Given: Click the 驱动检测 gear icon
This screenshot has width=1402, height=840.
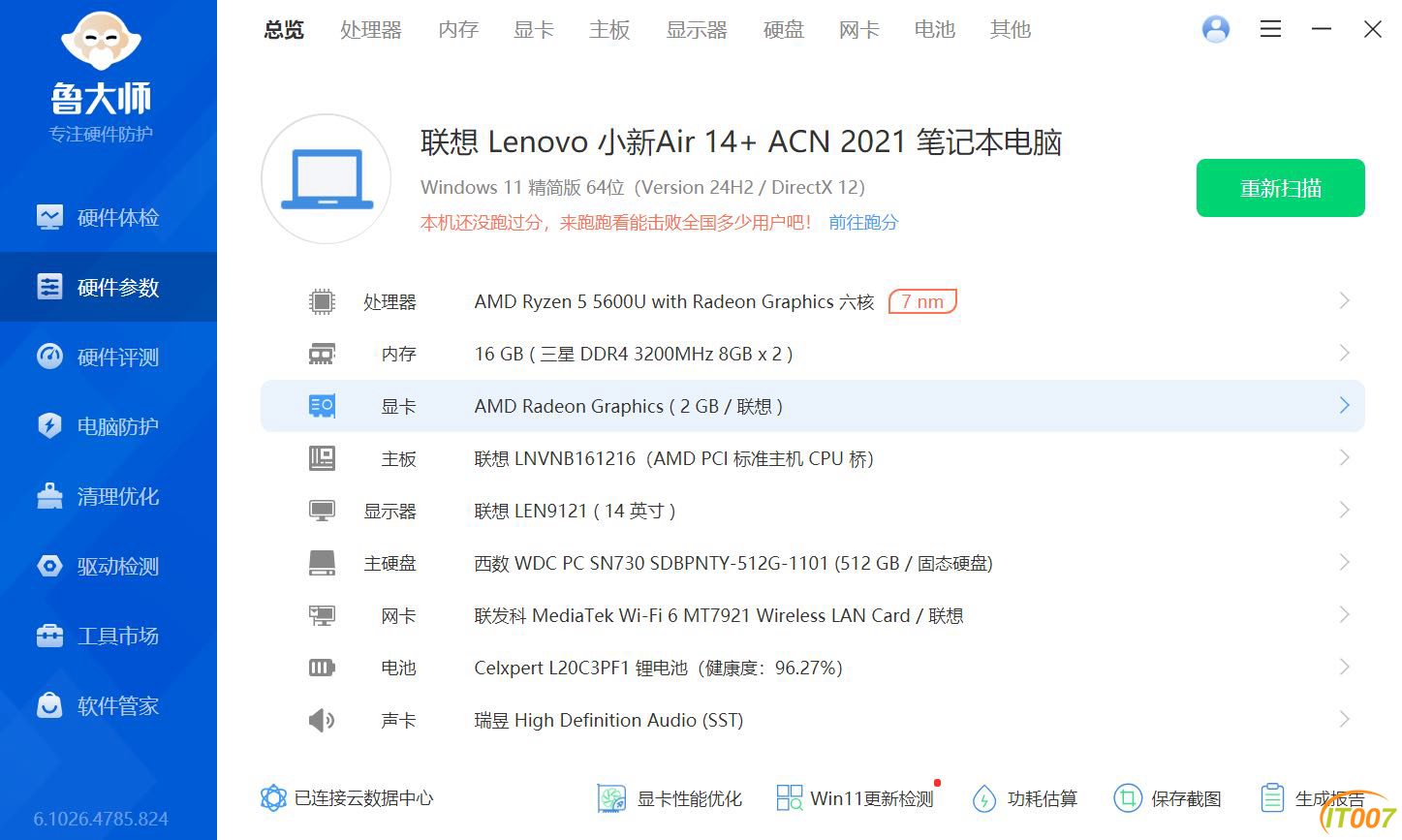Looking at the screenshot, I should click(x=49, y=566).
